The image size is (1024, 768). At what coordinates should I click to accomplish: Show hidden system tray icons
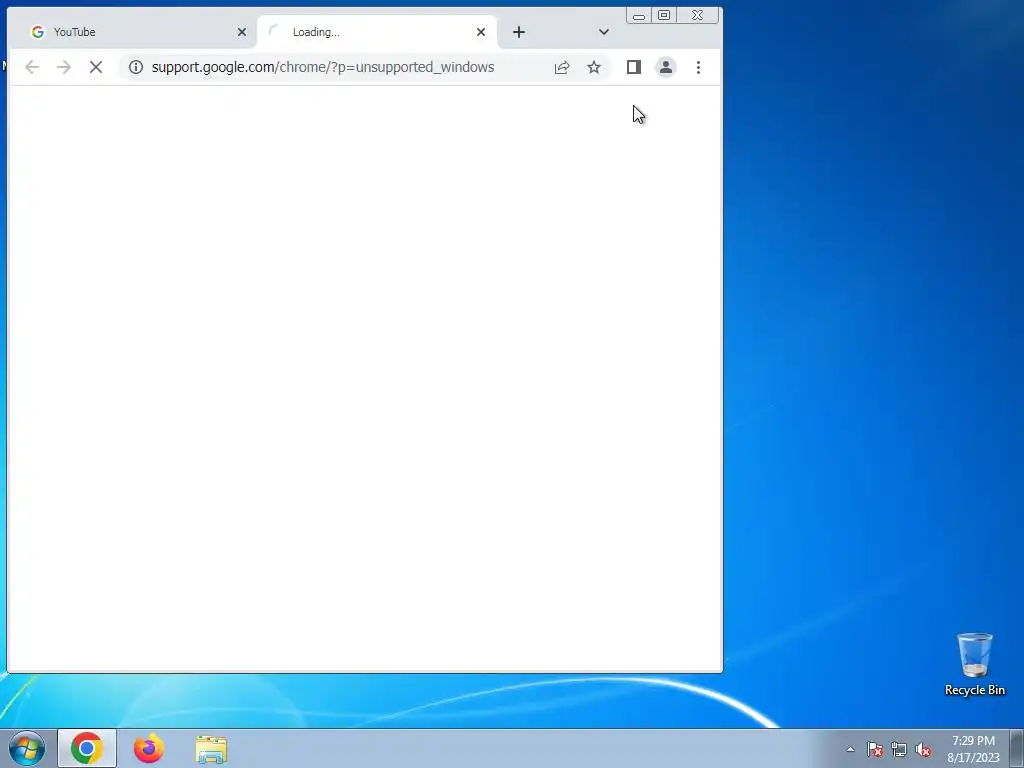(x=850, y=749)
